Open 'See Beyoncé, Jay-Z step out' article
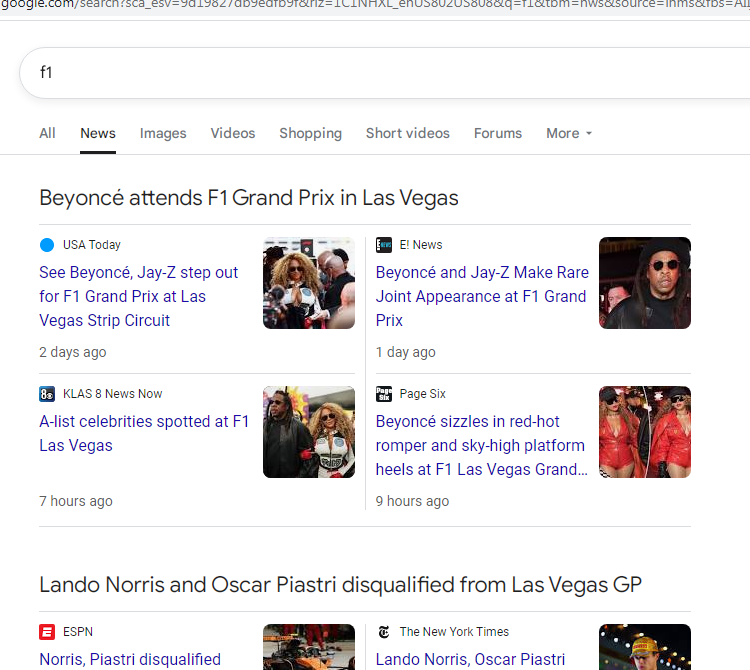Screen dimensions: 750x670 tap(139, 297)
